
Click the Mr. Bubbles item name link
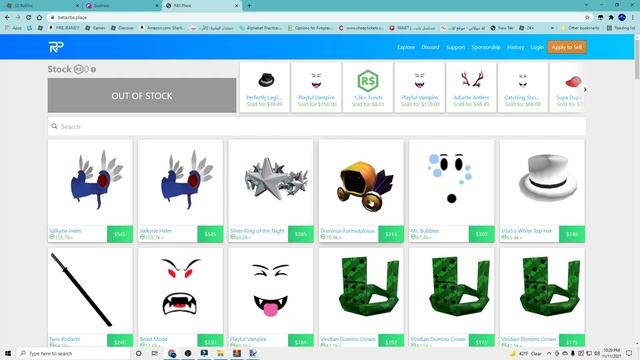click(425, 231)
